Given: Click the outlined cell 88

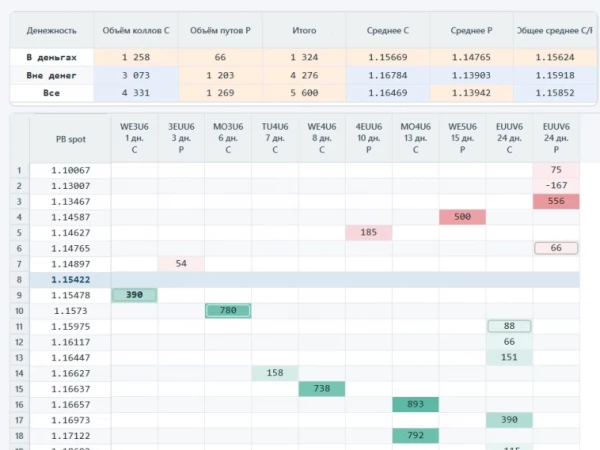Looking at the screenshot, I should click(x=509, y=326).
